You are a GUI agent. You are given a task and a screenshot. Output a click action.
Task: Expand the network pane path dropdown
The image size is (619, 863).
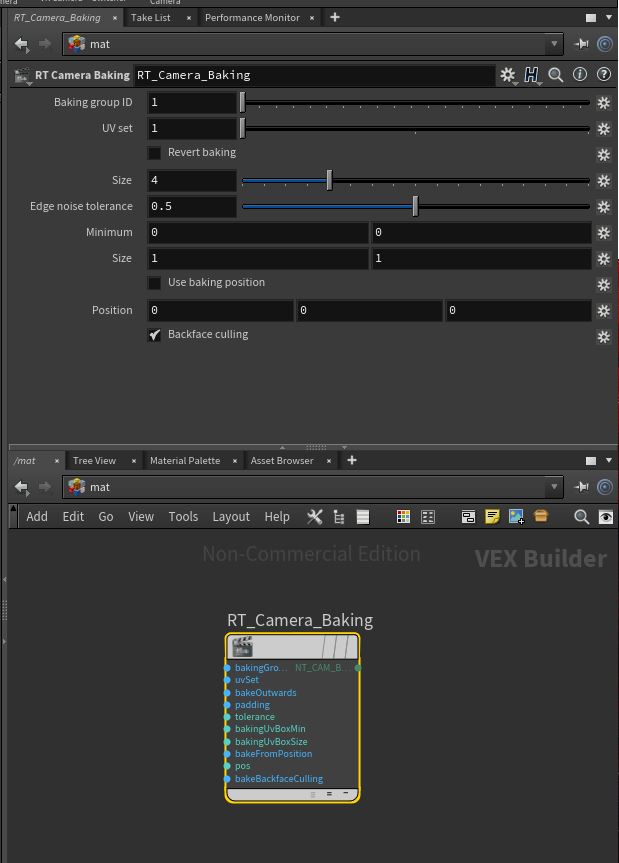pyautogui.click(x=554, y=487)
